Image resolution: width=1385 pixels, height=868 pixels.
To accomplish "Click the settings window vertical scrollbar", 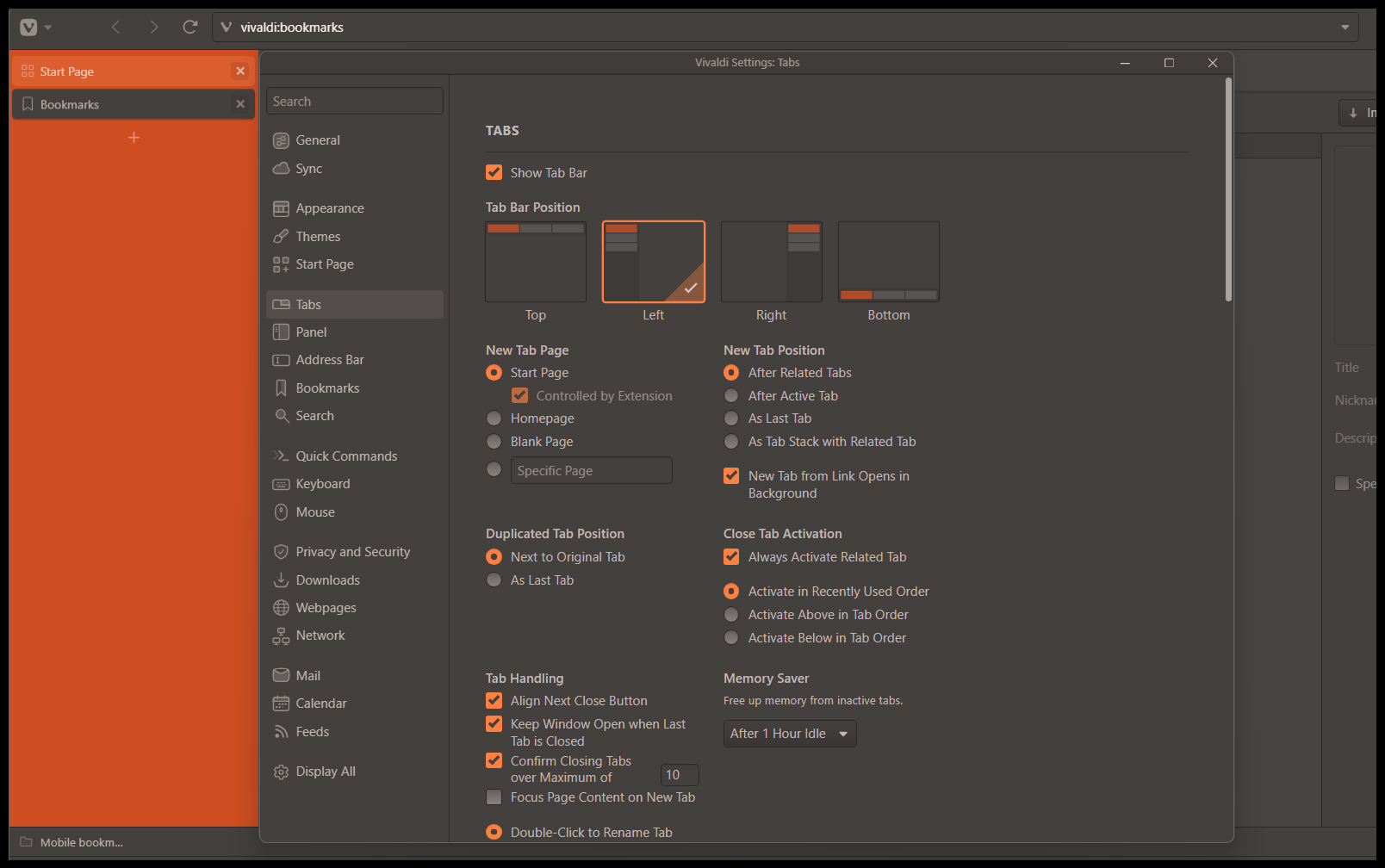I will [x=1228, y=189].
